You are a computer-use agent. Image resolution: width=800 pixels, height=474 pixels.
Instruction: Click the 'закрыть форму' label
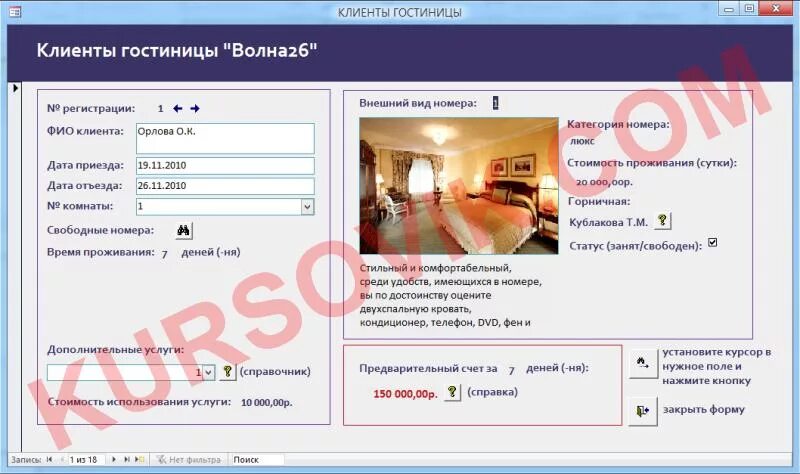(x=704, y=409)
